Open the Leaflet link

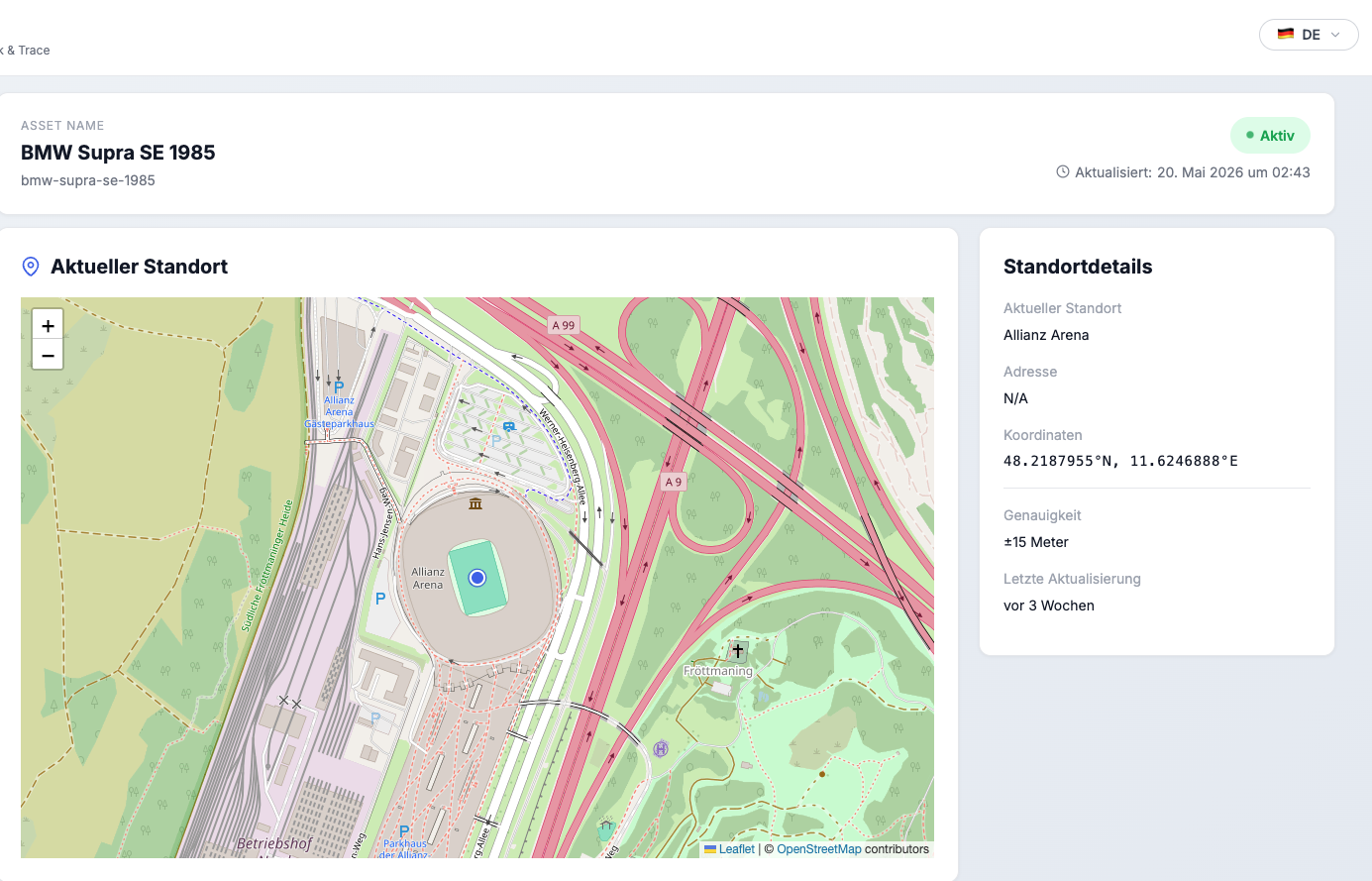click(x=736, y=849)
